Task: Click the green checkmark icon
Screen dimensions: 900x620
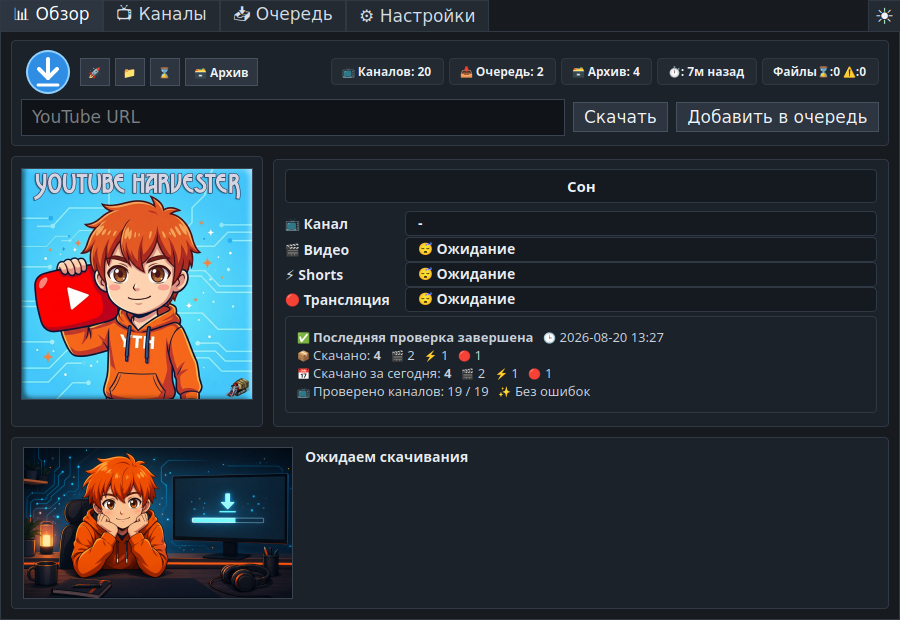Action: tap(303, 338)
